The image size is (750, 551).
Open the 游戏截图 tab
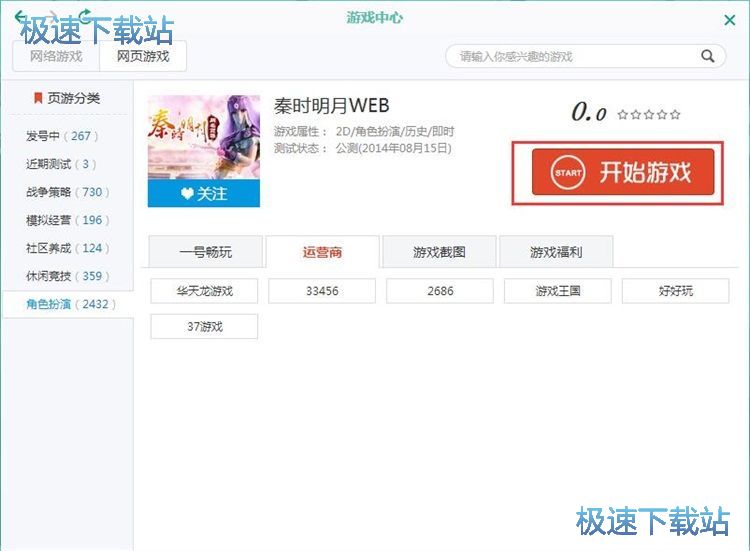(x=439, y=252)
